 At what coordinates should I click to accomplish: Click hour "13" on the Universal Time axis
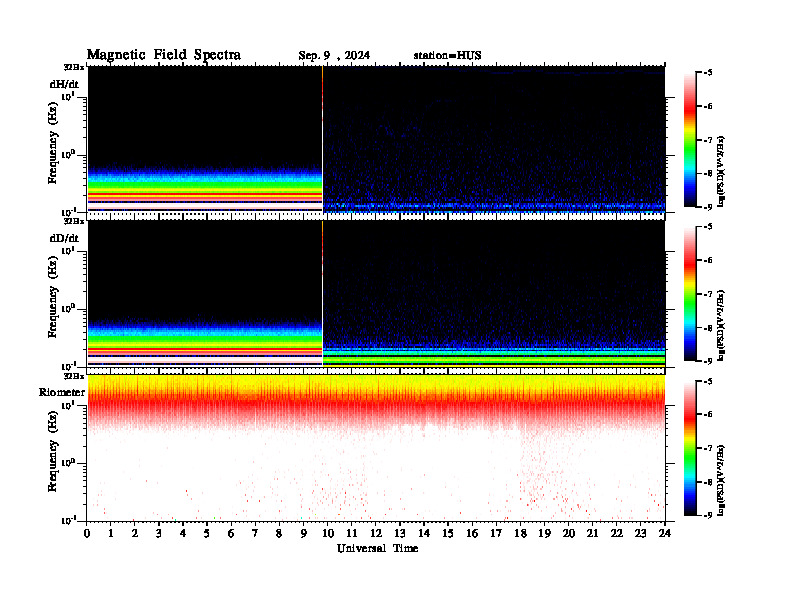pos(400,533)
